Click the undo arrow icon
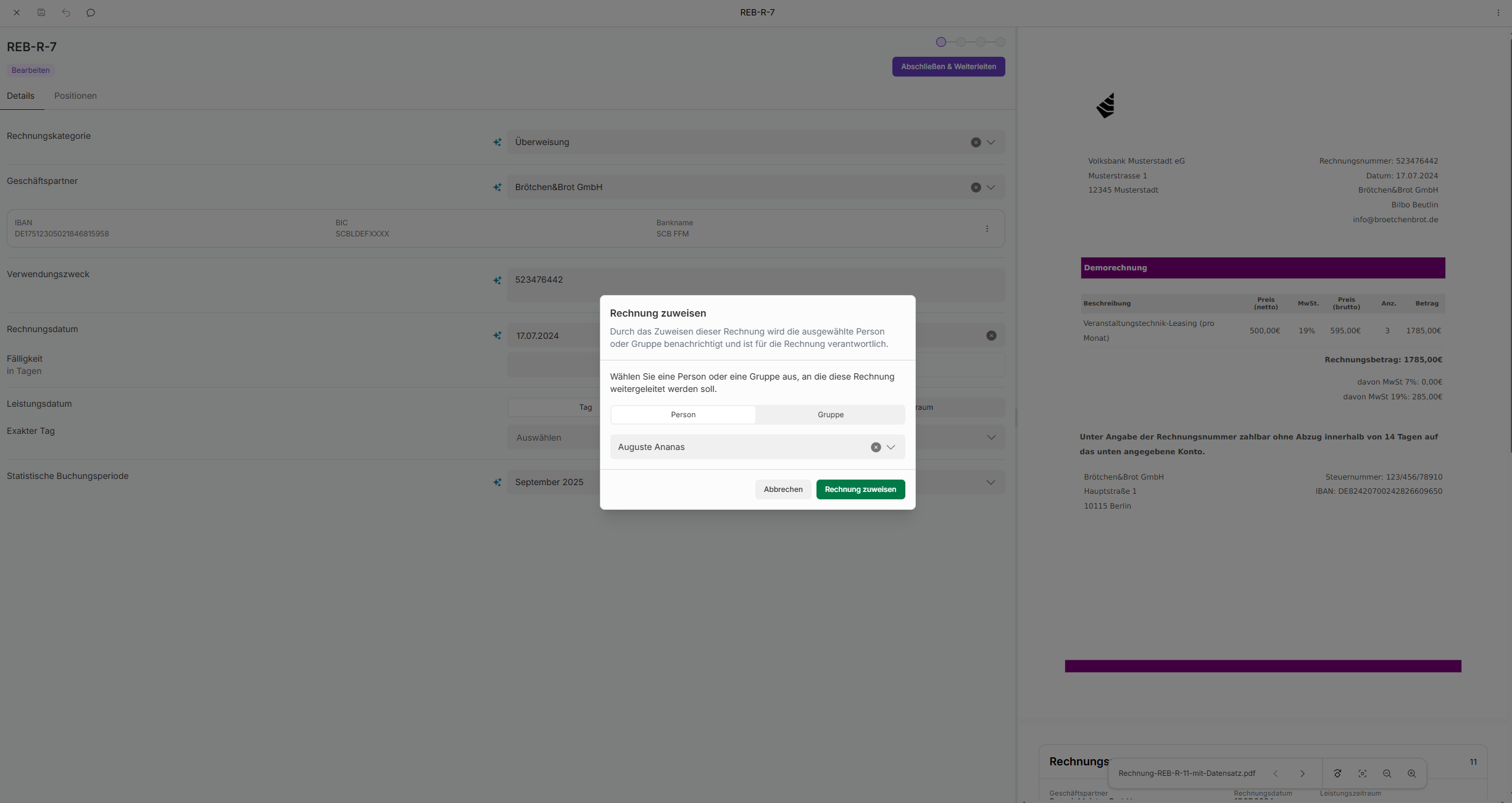Viewport: 1512px width, 803px height. click(x=66, y=12)
